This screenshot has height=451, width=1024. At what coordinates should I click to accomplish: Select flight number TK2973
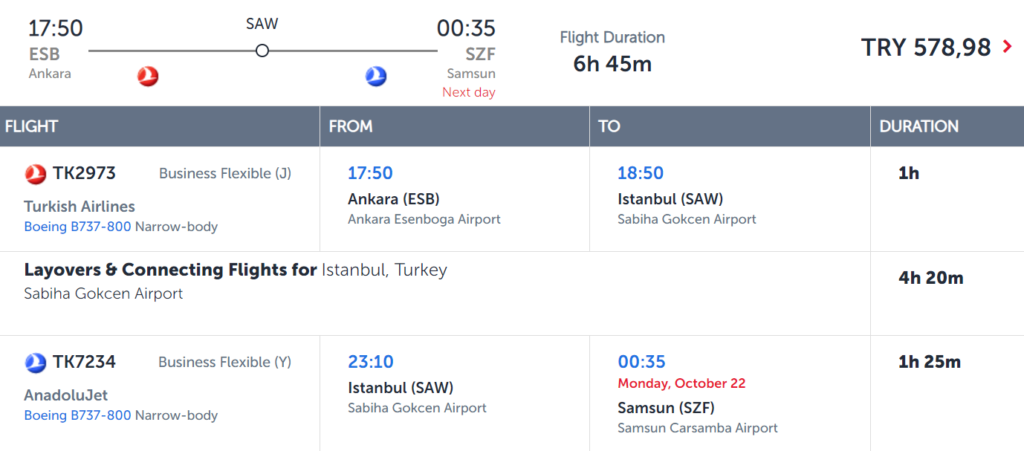pyautogui.click(x=84, y=173)
